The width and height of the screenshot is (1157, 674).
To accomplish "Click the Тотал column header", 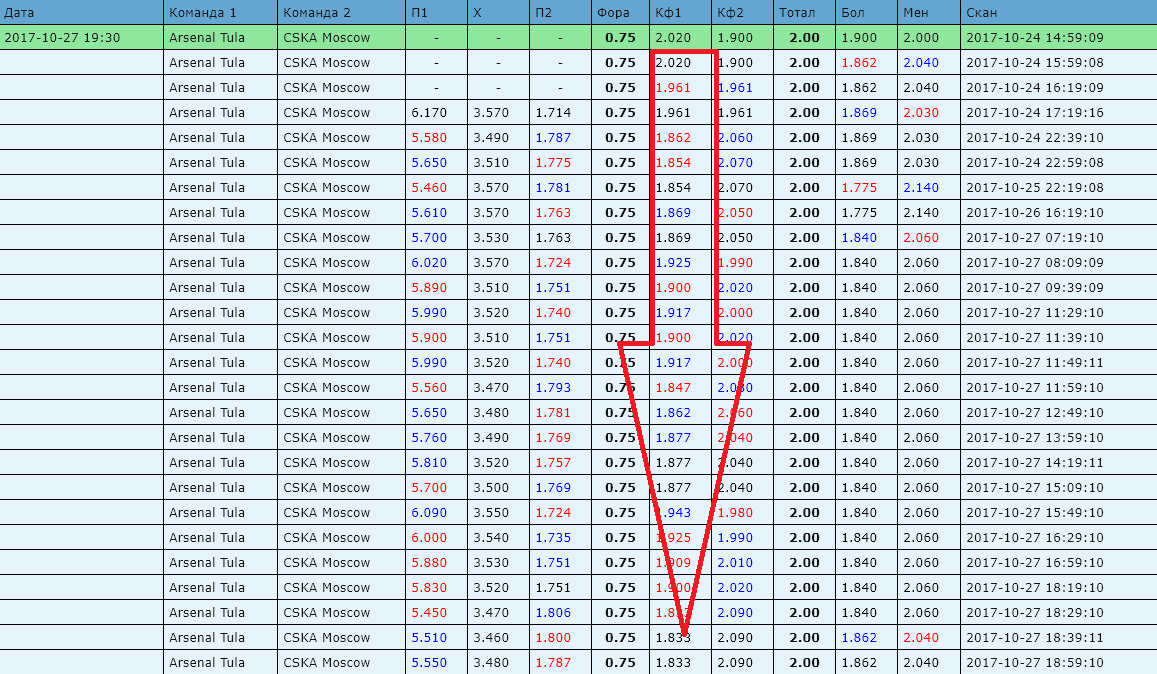I will (x=797, y=13).
